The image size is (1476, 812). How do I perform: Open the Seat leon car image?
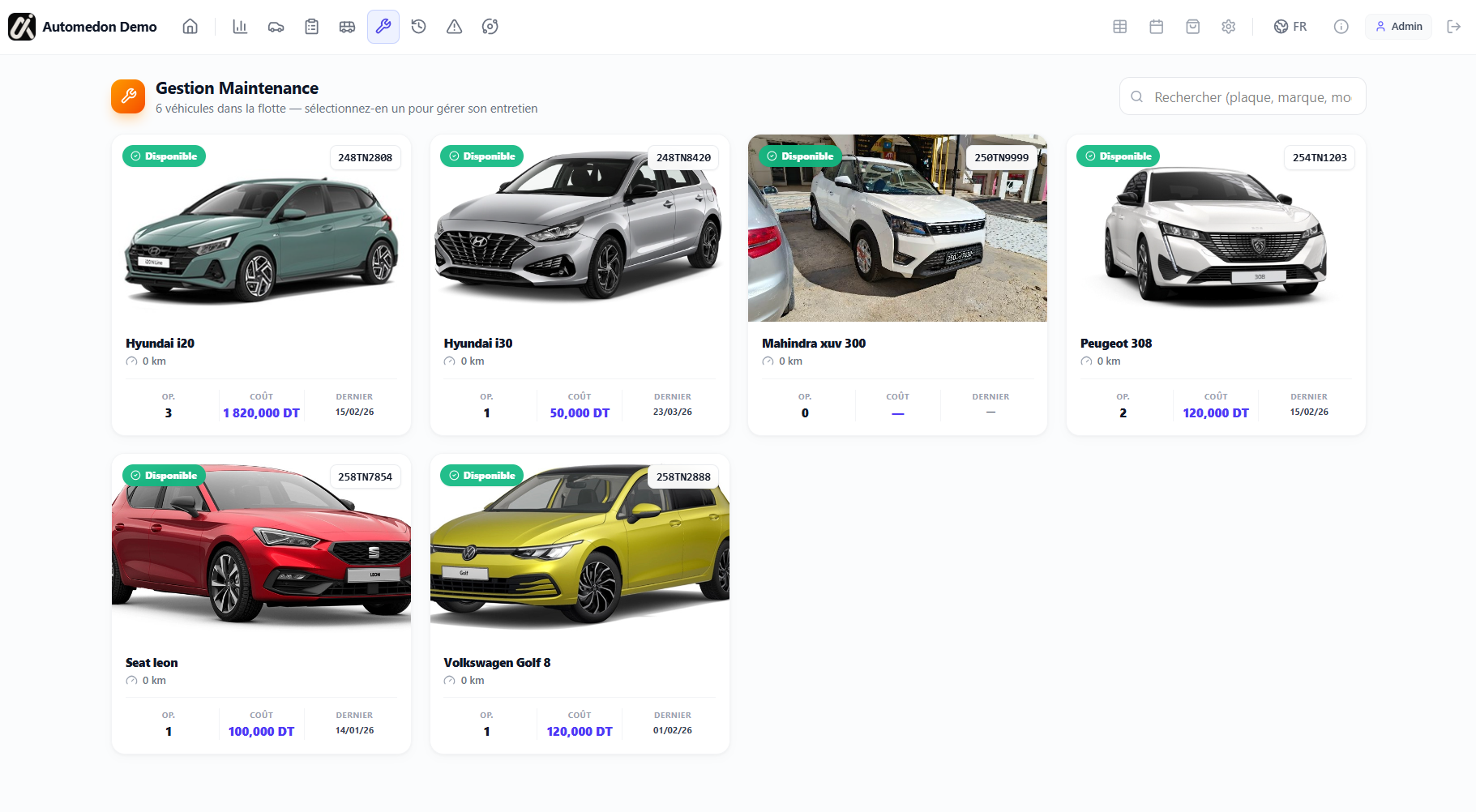pyautogui.click(x=261, y=547)
